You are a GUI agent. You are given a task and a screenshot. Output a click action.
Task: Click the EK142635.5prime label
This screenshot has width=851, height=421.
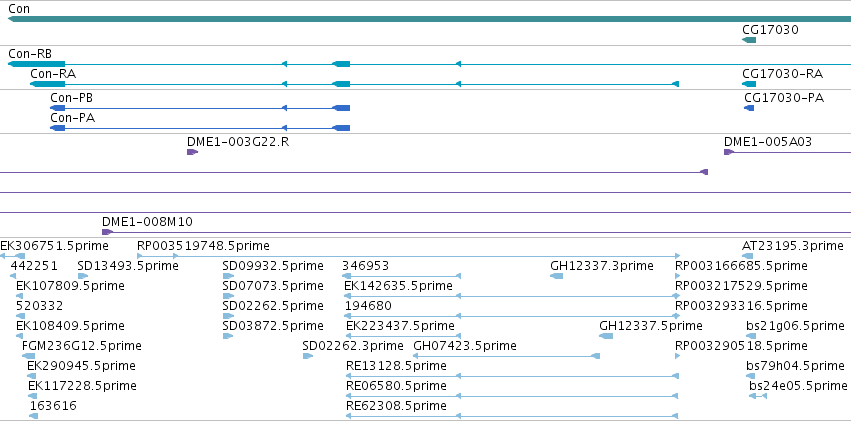click(x=398, y=285)
